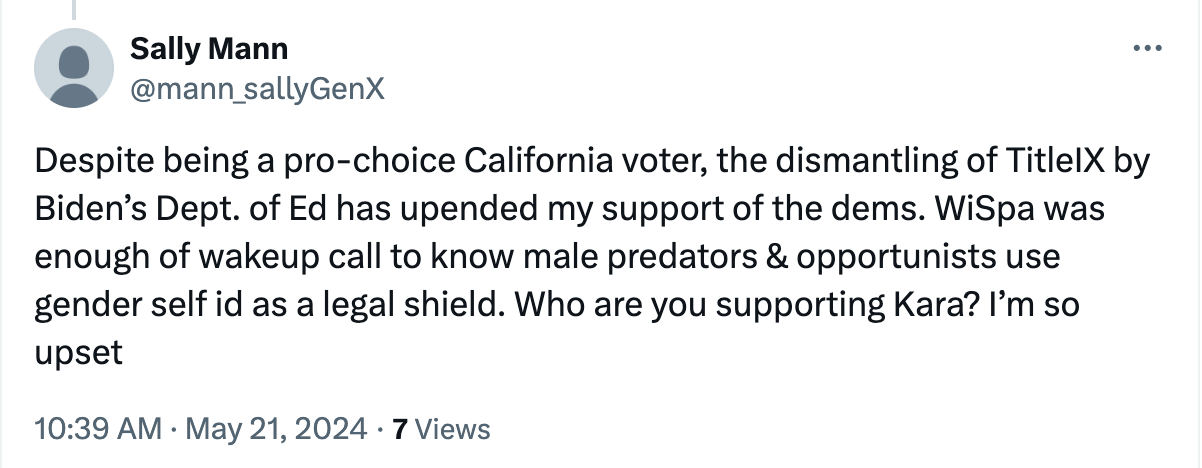The width and height of the screenshot is (1202, 468).
Task: Open the 10:39 AM timestamp link
Action: click(97, 429)
